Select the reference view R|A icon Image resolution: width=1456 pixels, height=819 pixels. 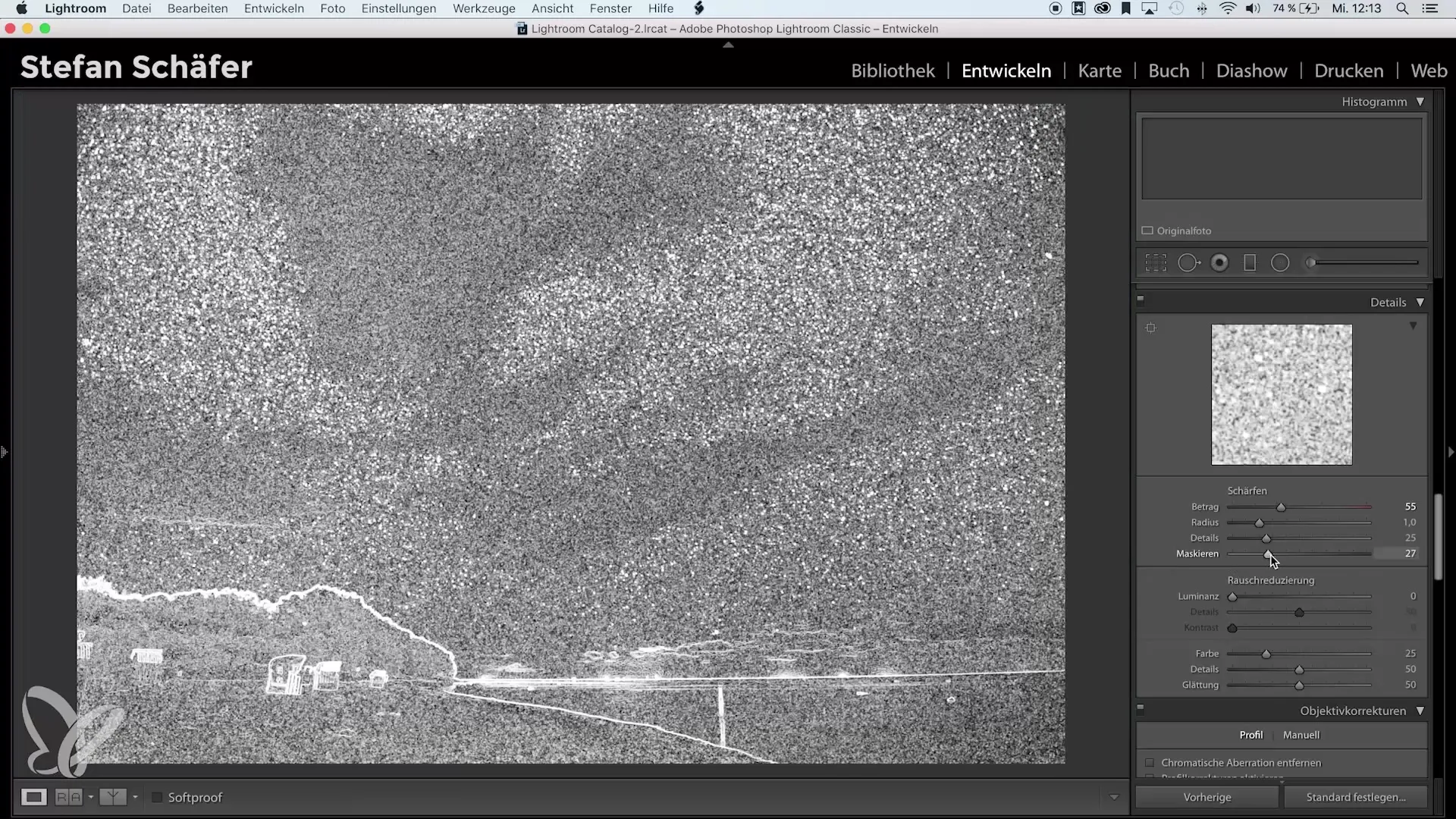[x=68, y=797]
